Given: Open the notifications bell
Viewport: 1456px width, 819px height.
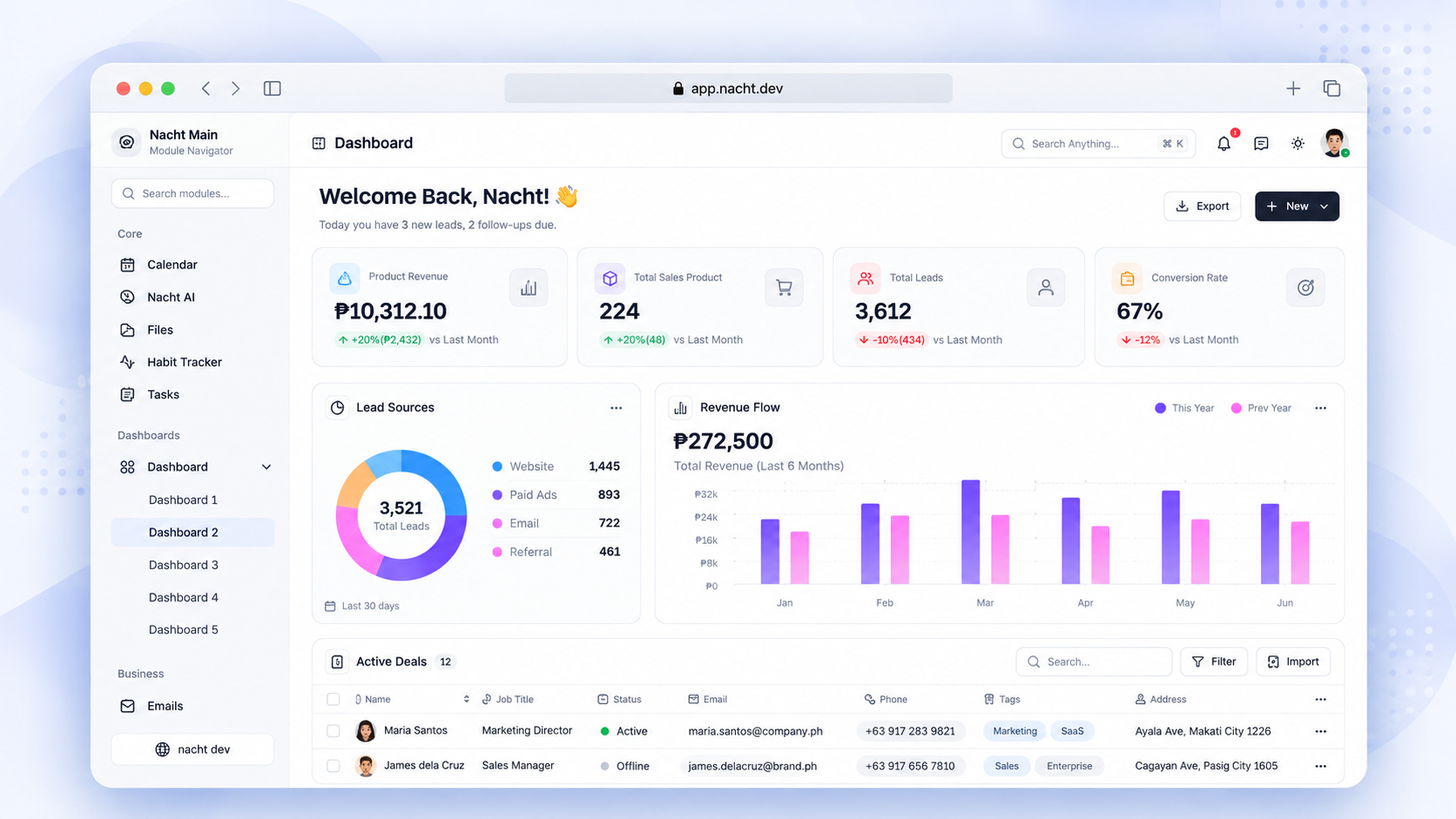Looking at the screenshot, I should [x=1223, y=144].
